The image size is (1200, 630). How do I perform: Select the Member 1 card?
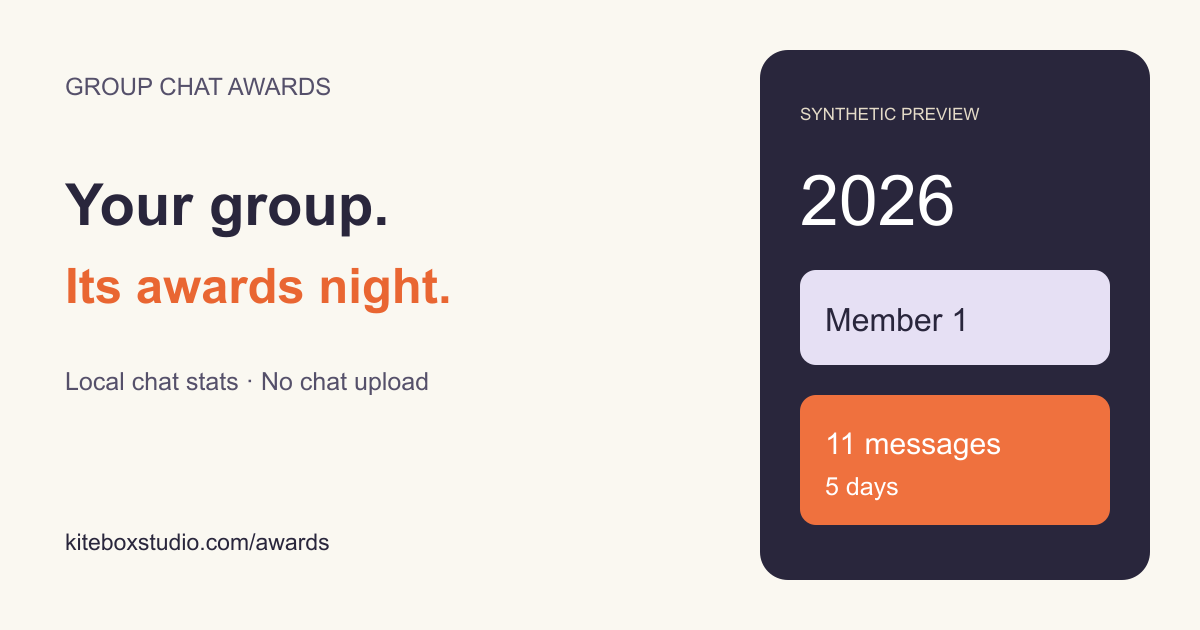click(955, 317)
